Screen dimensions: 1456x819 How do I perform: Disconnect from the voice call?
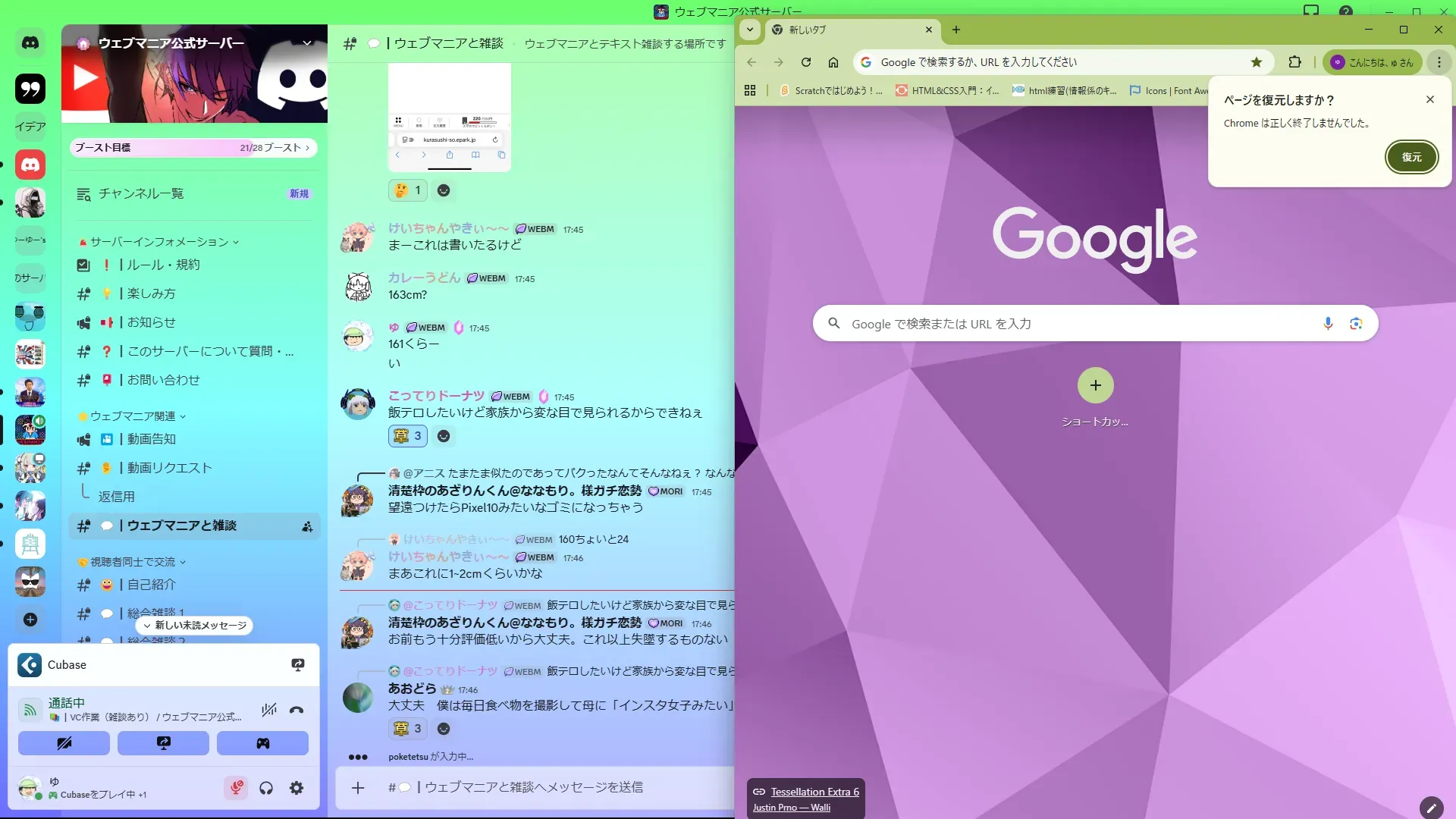tap(297, 710)
